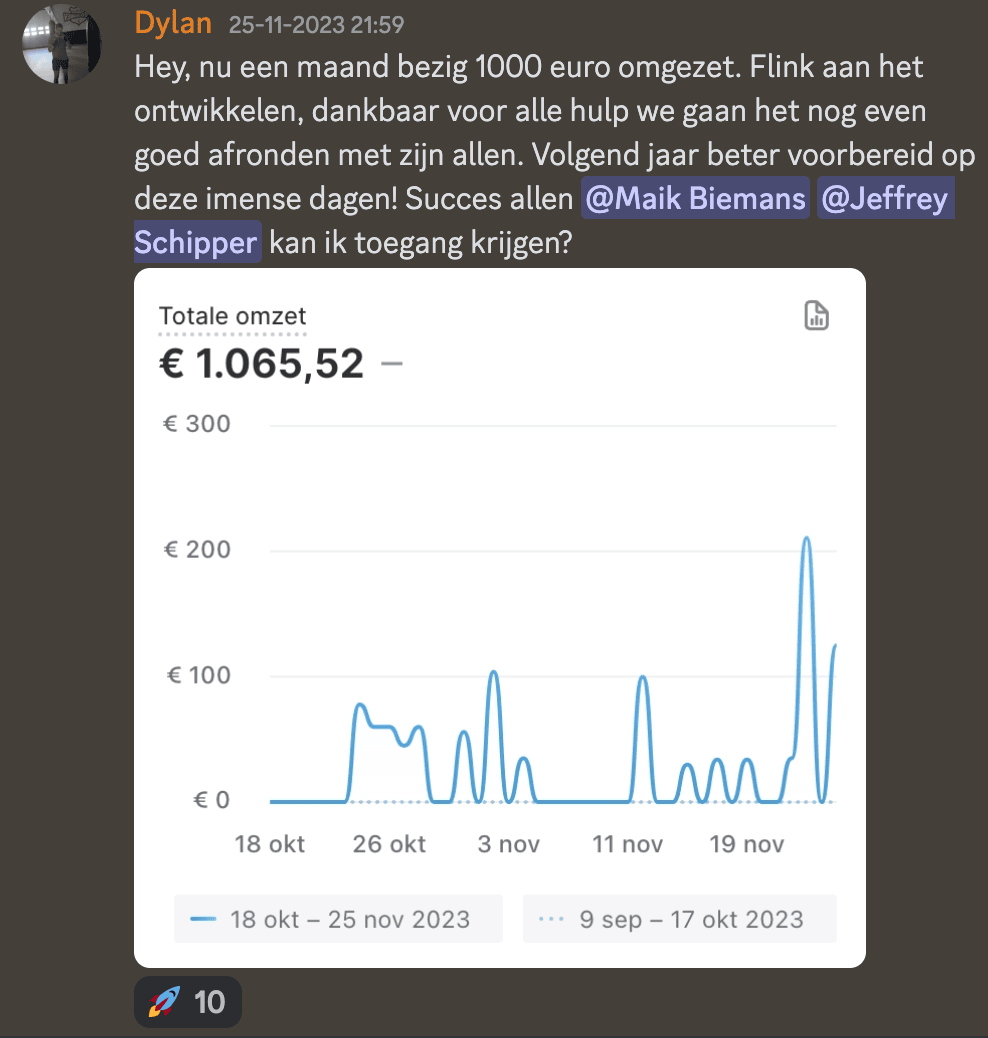The height and width of the screenshot is (1038, 988).
Task: Click the 19 nov axis label
Action: click(746, 844)
